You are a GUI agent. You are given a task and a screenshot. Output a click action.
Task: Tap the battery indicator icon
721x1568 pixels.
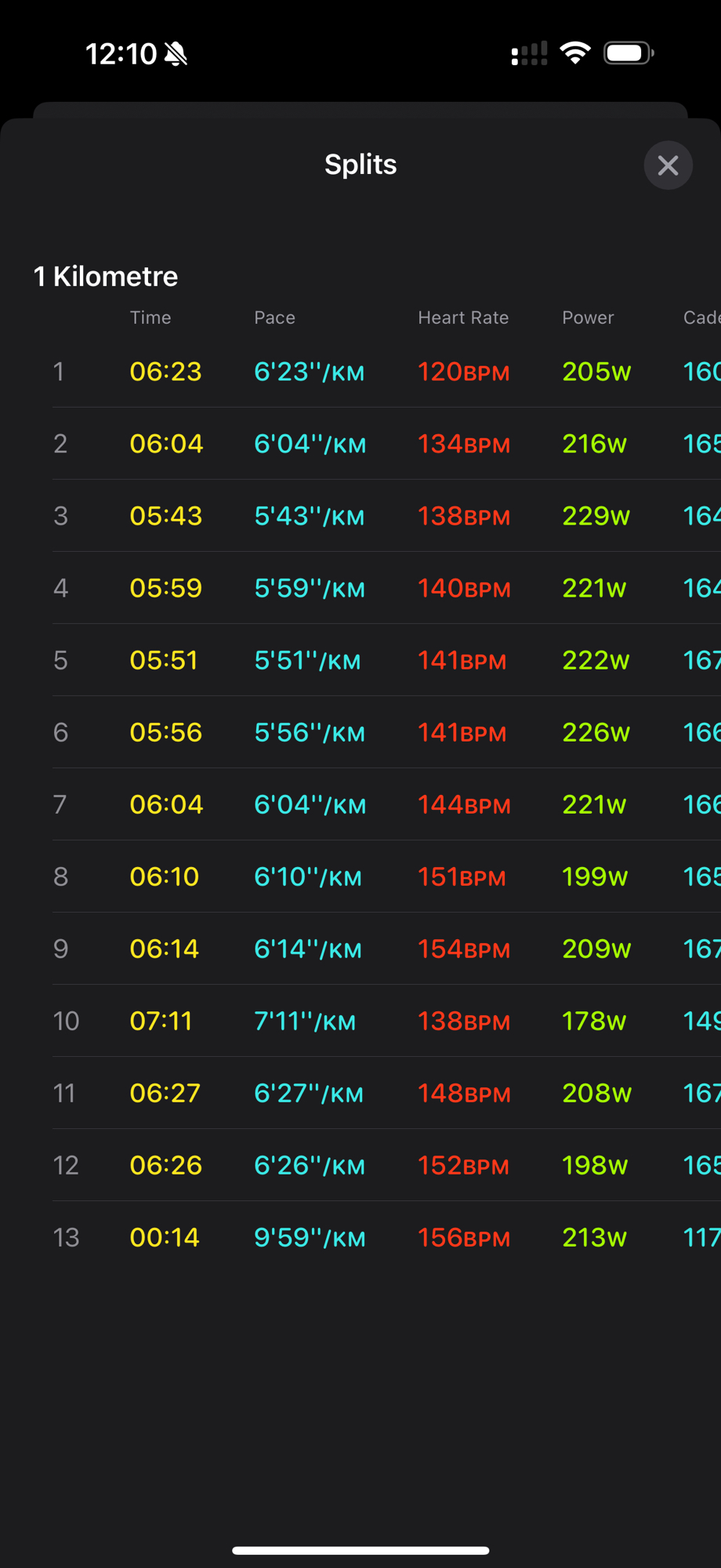coord(629,53)
